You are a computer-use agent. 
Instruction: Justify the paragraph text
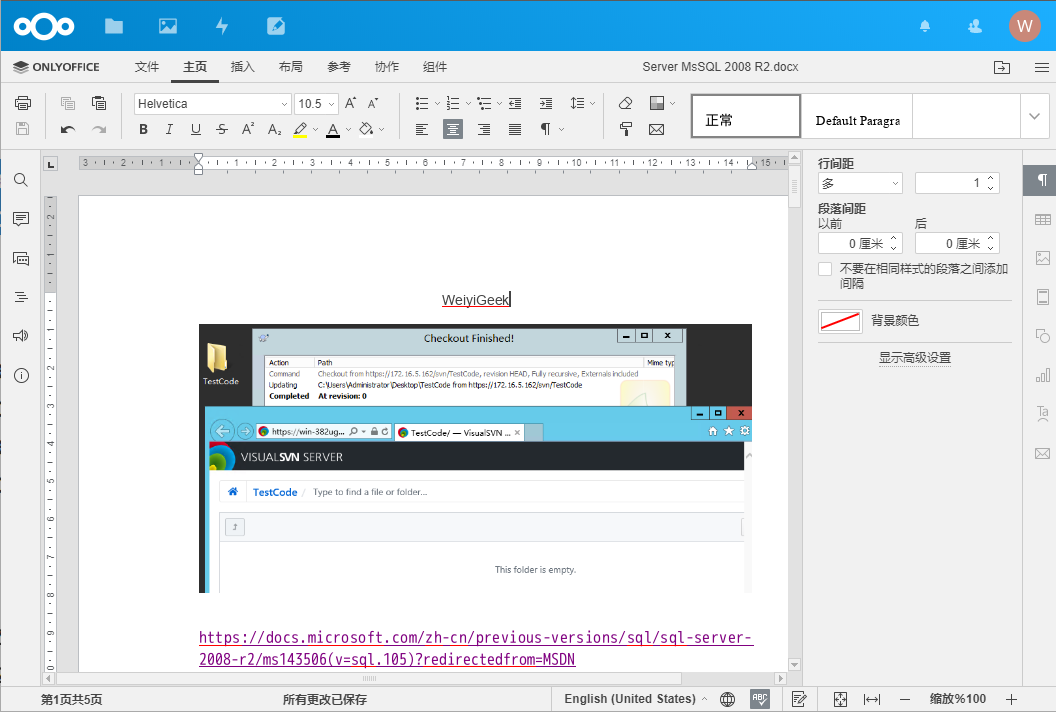tap(515, 129)
